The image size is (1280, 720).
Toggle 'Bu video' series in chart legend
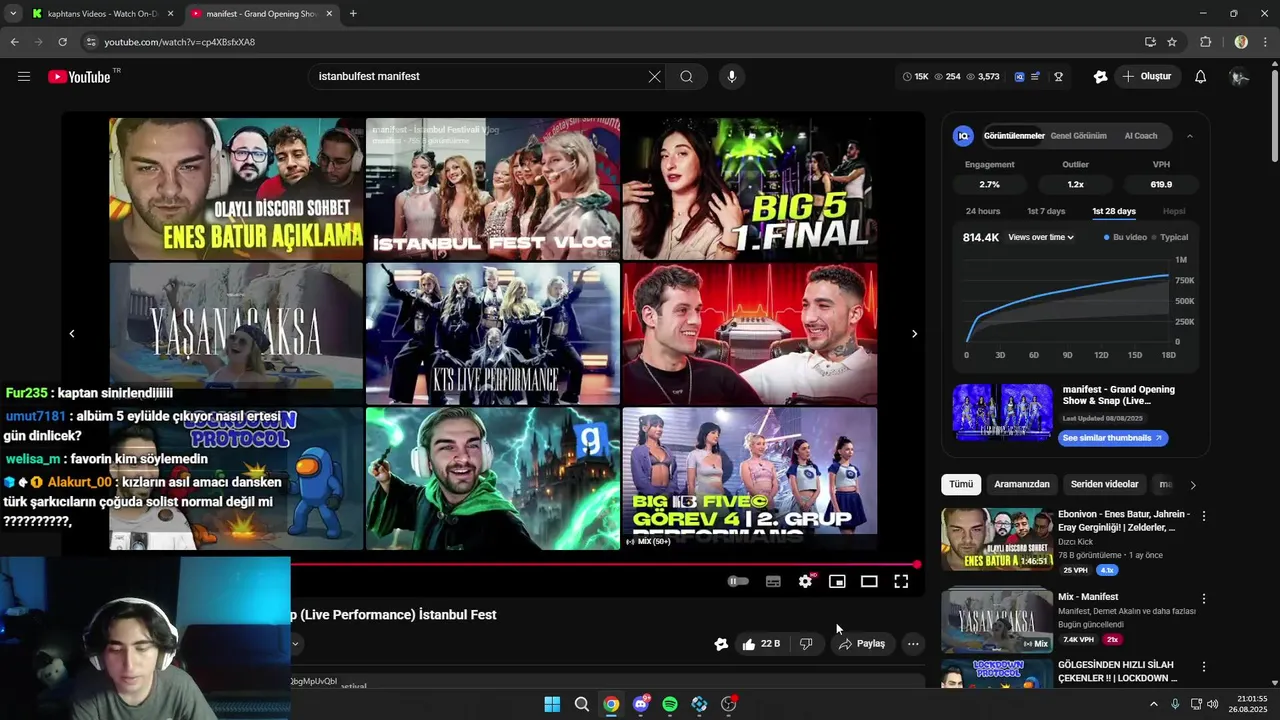1125,237
